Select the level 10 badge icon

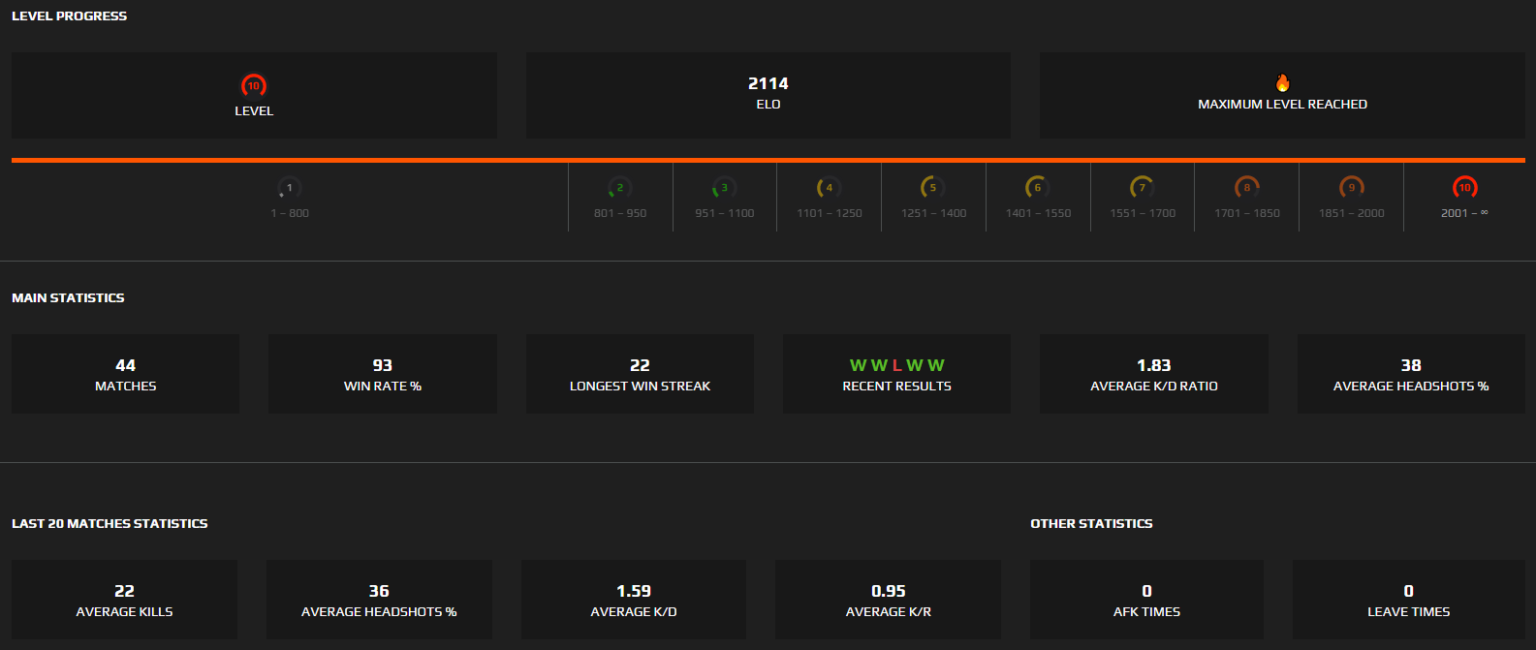tap(1464, 186)
